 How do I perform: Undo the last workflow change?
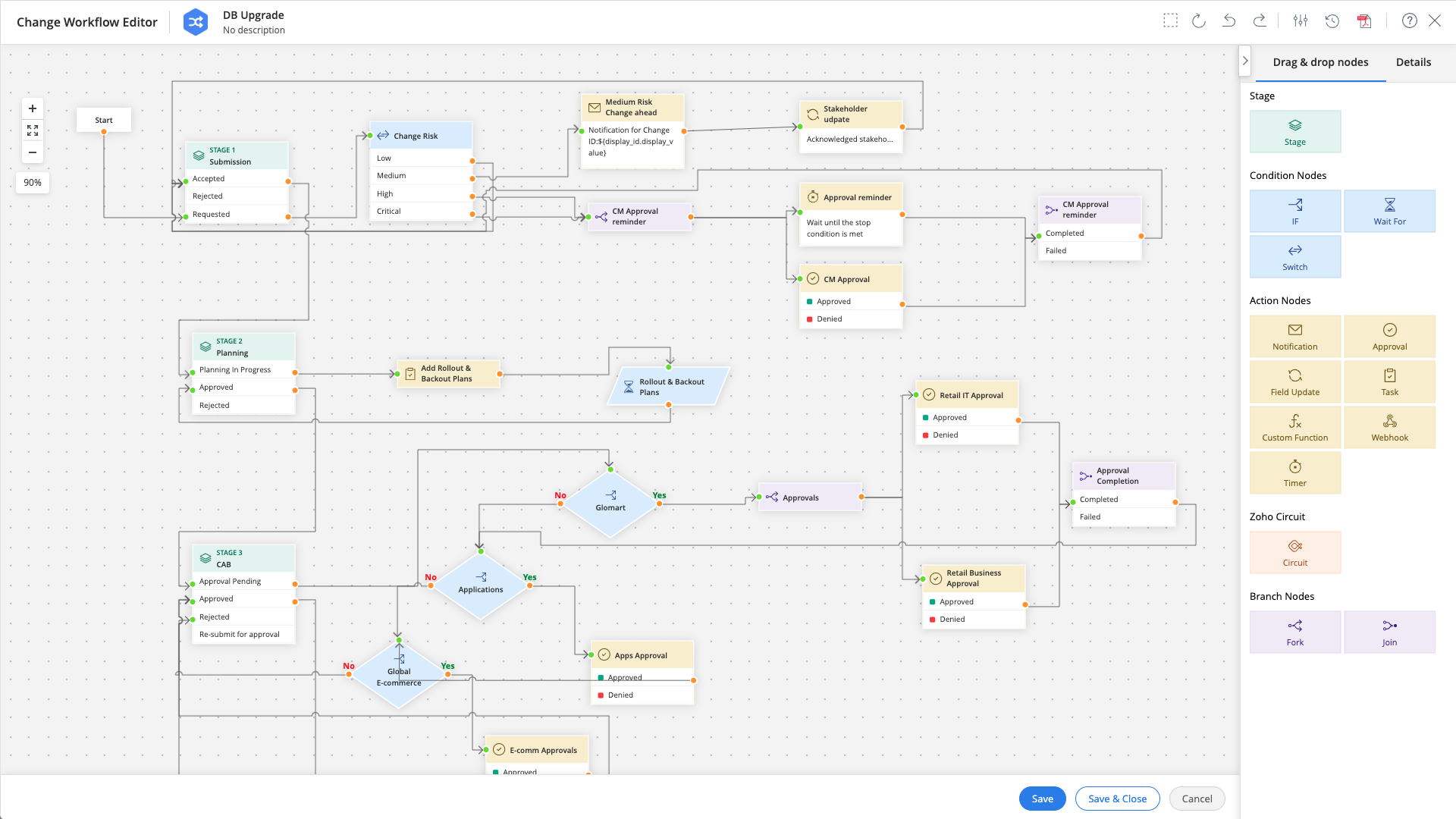coord(1228,21)
